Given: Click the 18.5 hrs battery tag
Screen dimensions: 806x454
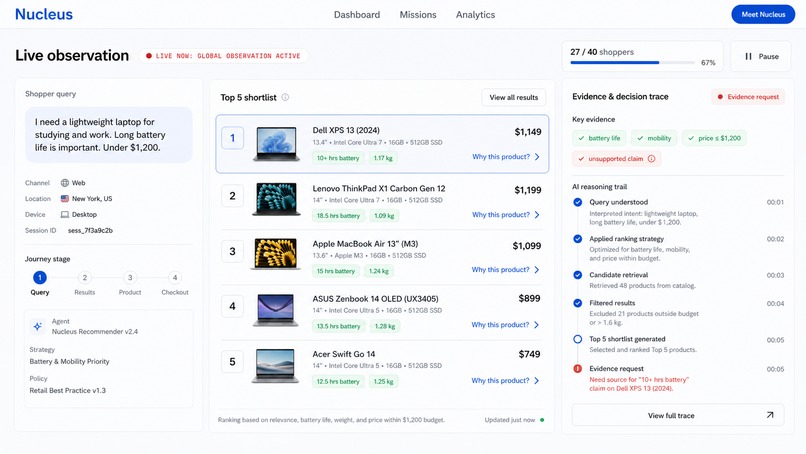Looking at the screenshot, I should pyautogui.click(x=338, y=215).
